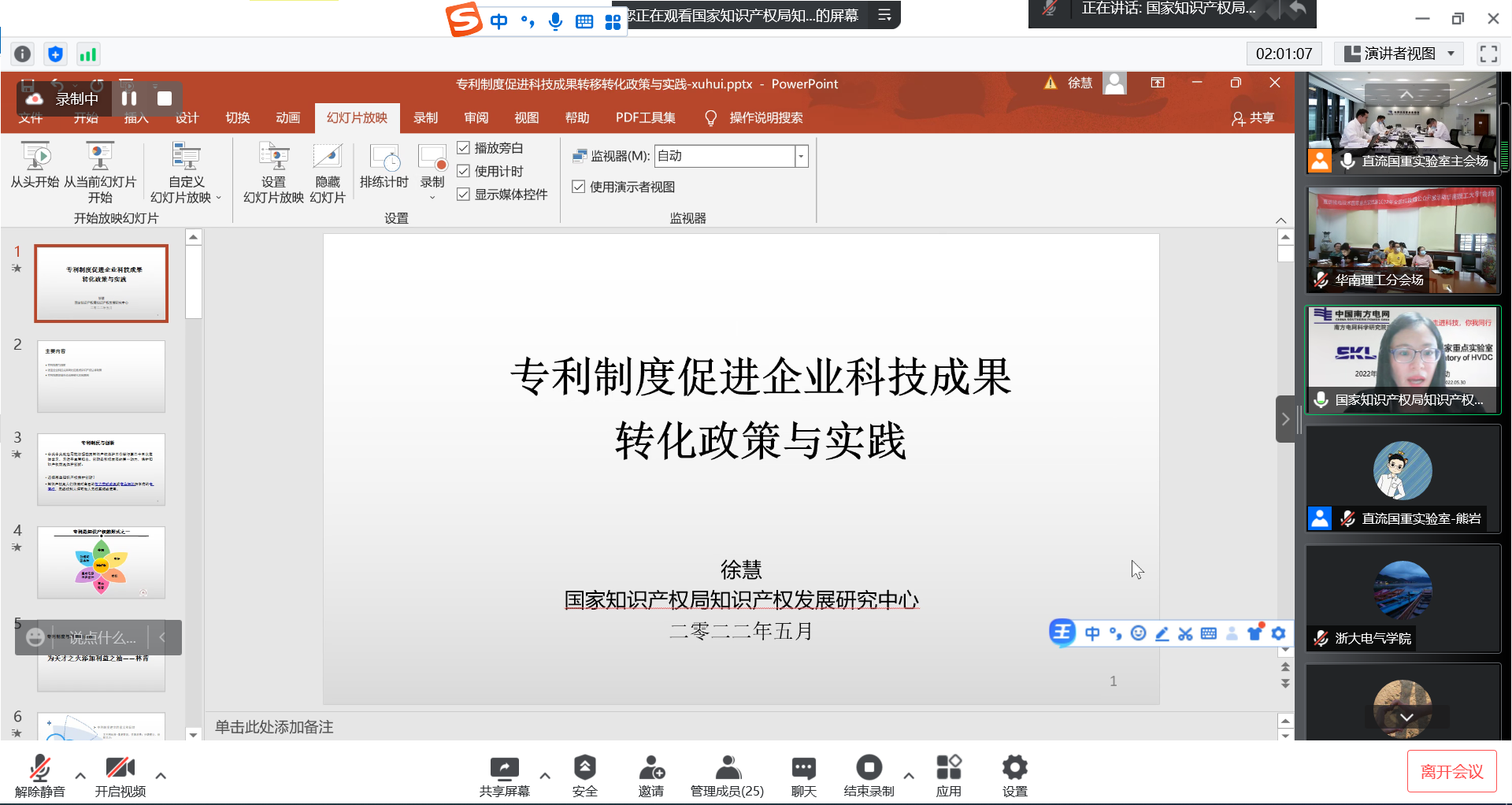The height and width of the screenshot is (805, 1512).
Task: Toggle the 使用计时 checkbox
Action: pyautogui.click(x=464, y=172)
